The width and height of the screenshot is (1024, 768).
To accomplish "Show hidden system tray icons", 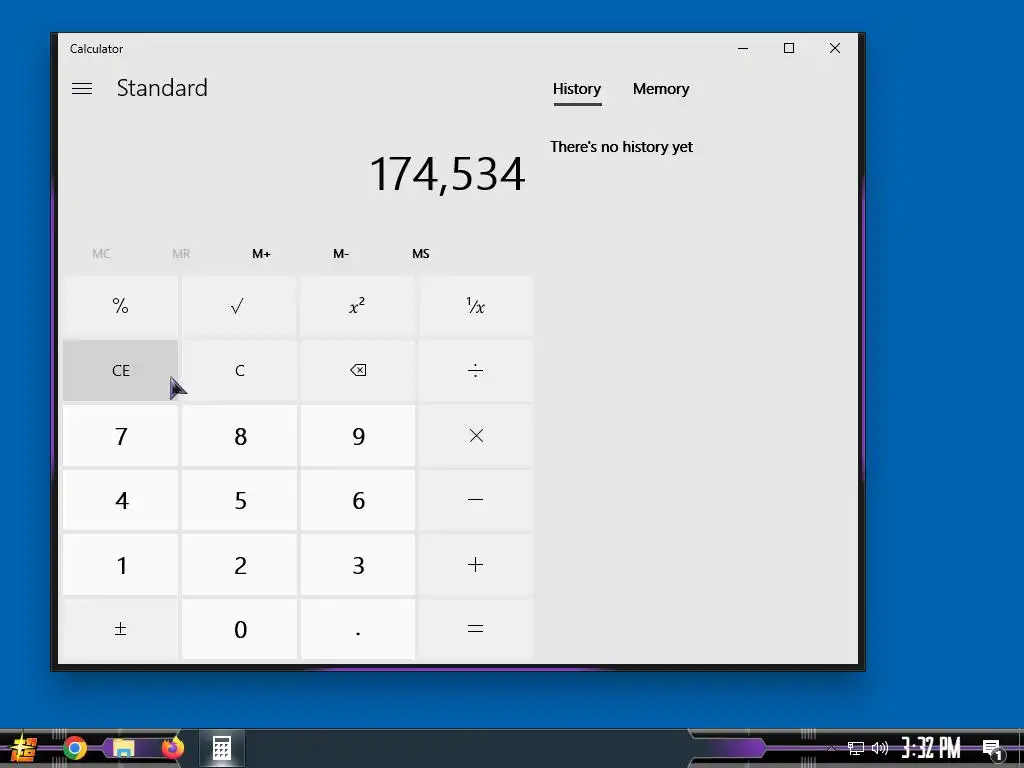I will (x=831, y=748).
